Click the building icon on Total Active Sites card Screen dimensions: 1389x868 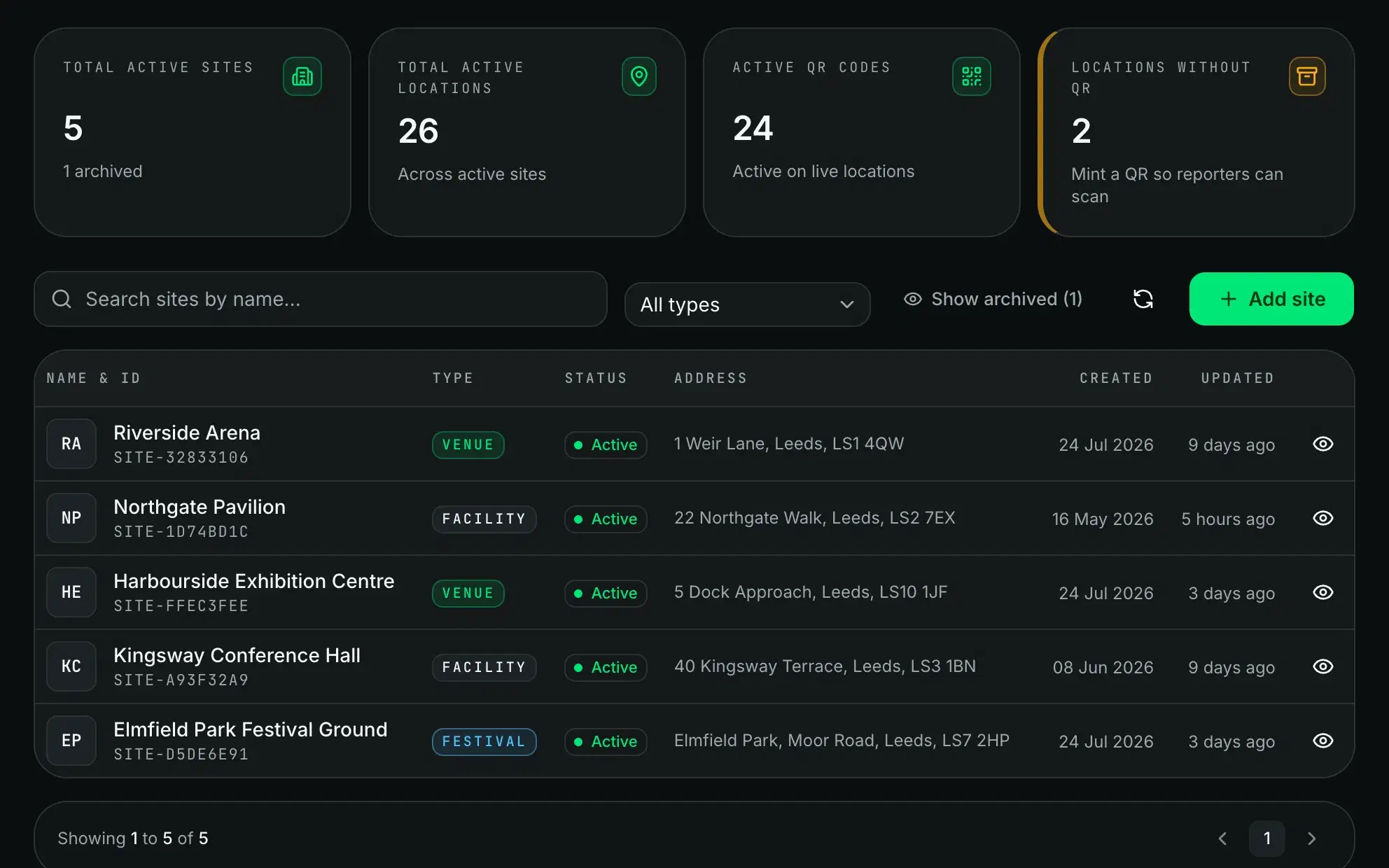[302, 76]
